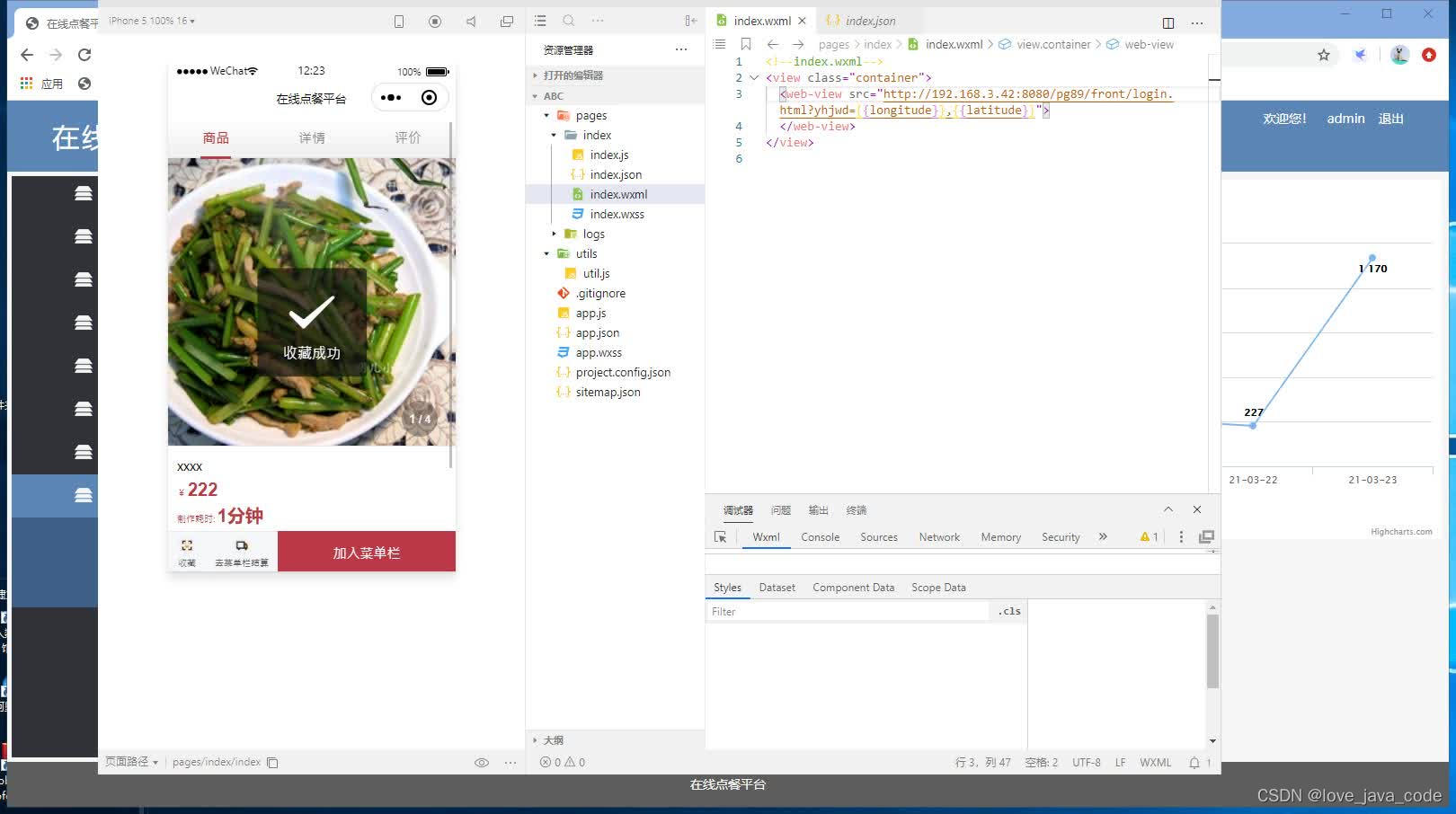Click 加入菜单栏 button
Viewport: 1456px width, 814px height.
[367, 552]
